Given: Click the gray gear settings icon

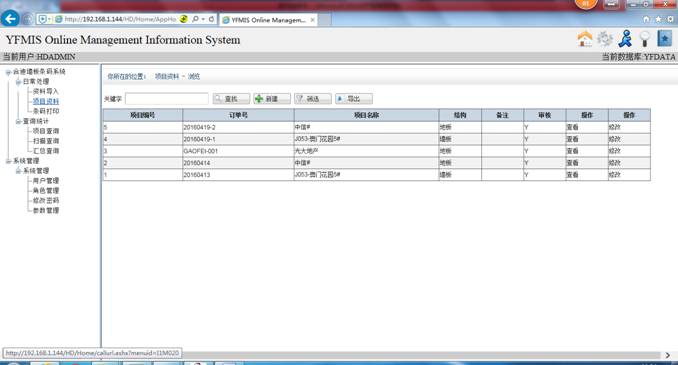Looking at the screenshot, I should (x=604, y=39).
